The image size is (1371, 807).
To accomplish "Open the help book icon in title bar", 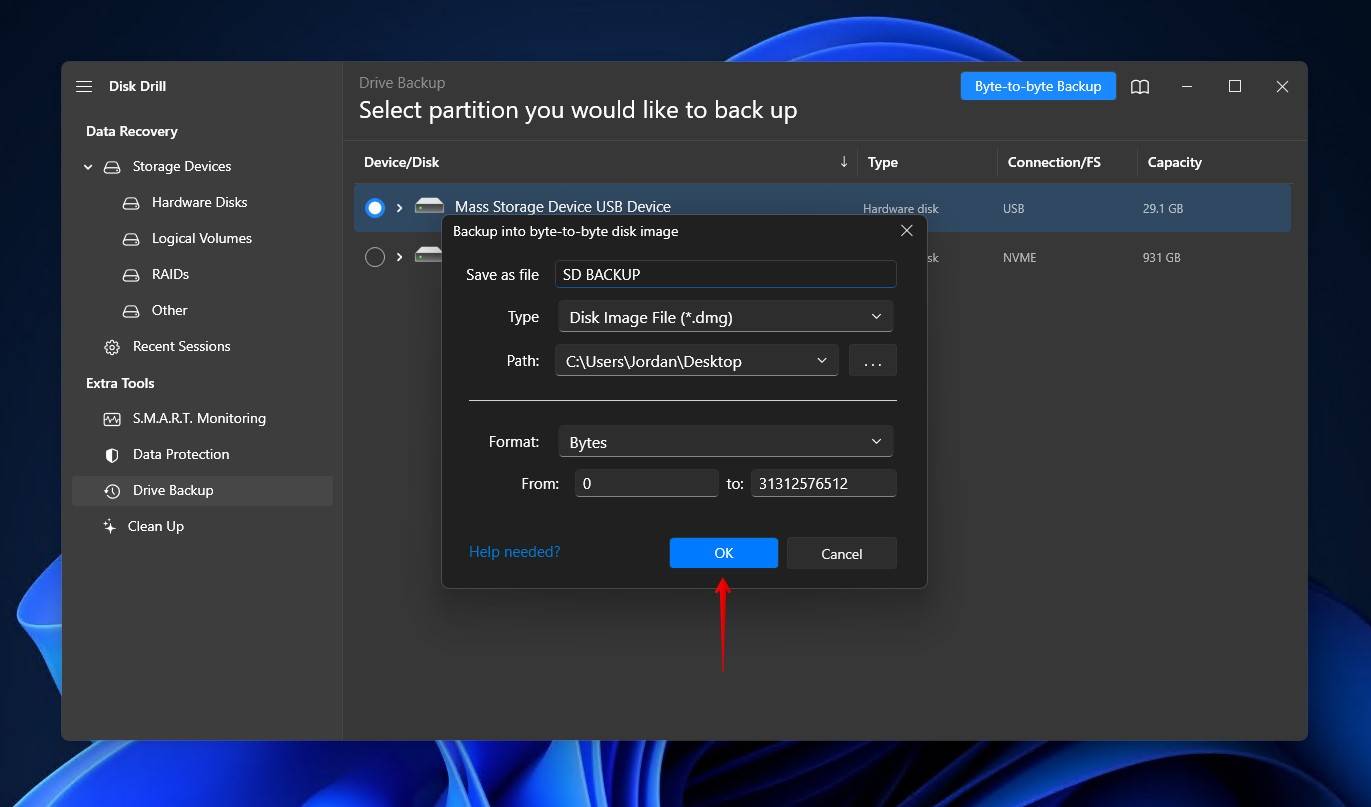I will [x=1140, y=87].
